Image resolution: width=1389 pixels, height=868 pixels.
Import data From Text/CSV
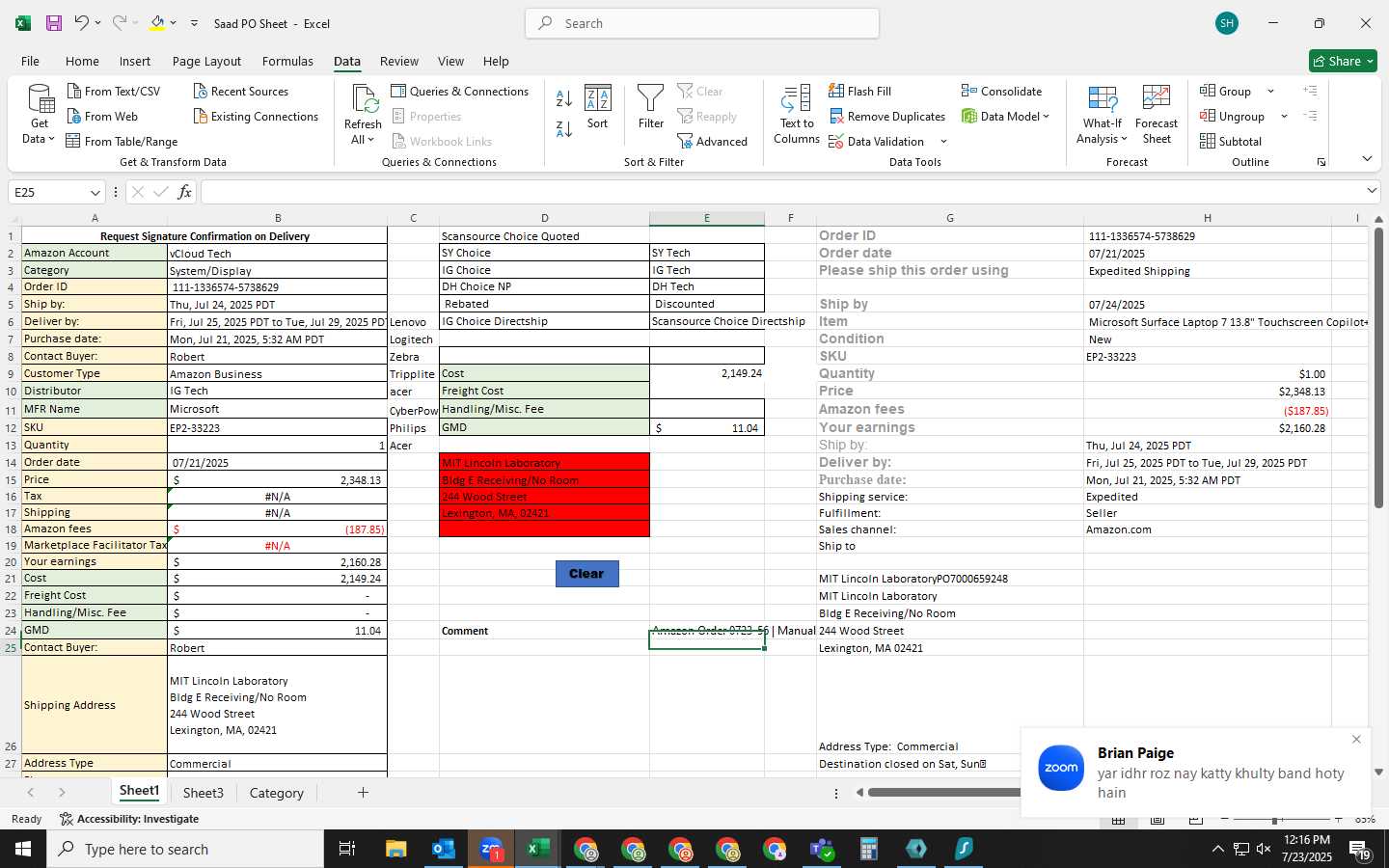114,91
